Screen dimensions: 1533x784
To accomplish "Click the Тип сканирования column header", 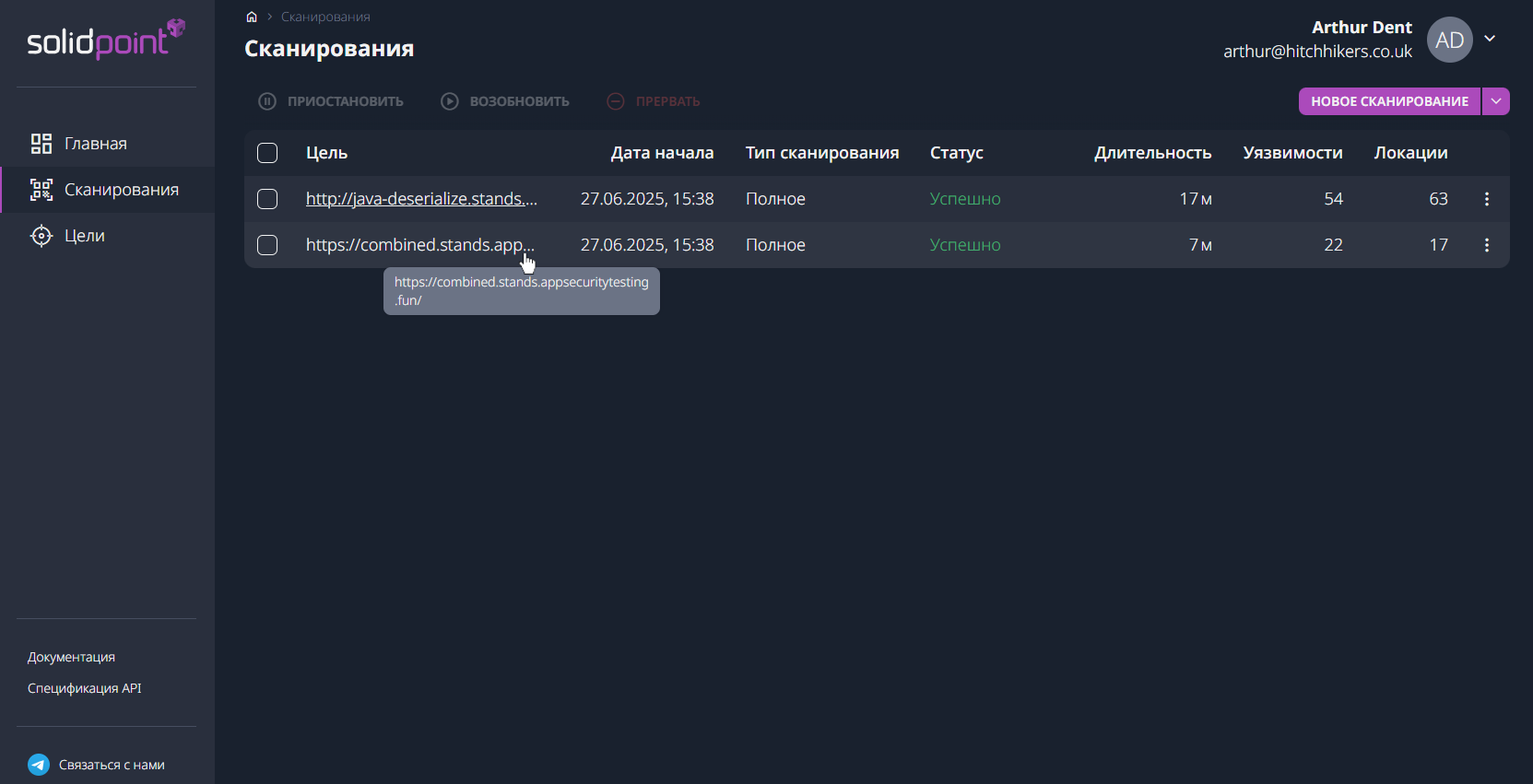I will [x=822, y=153].
